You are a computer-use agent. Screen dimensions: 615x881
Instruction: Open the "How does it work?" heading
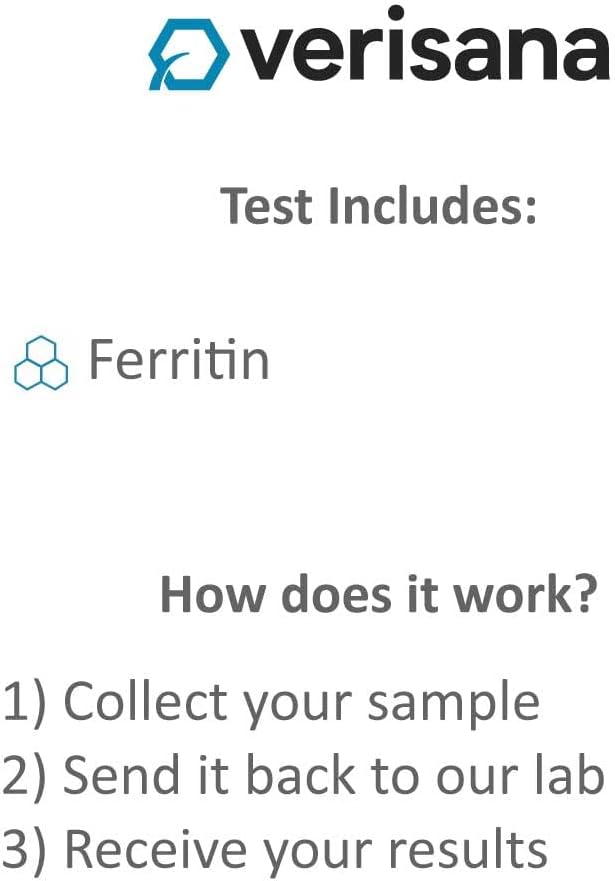[379, 594]
